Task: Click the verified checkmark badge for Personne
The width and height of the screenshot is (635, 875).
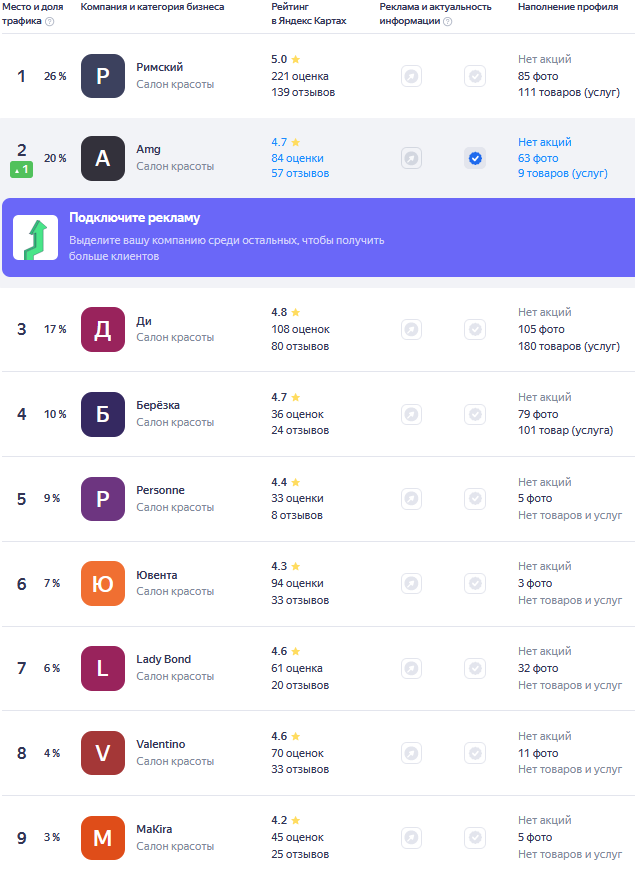Action: point(475,498)
